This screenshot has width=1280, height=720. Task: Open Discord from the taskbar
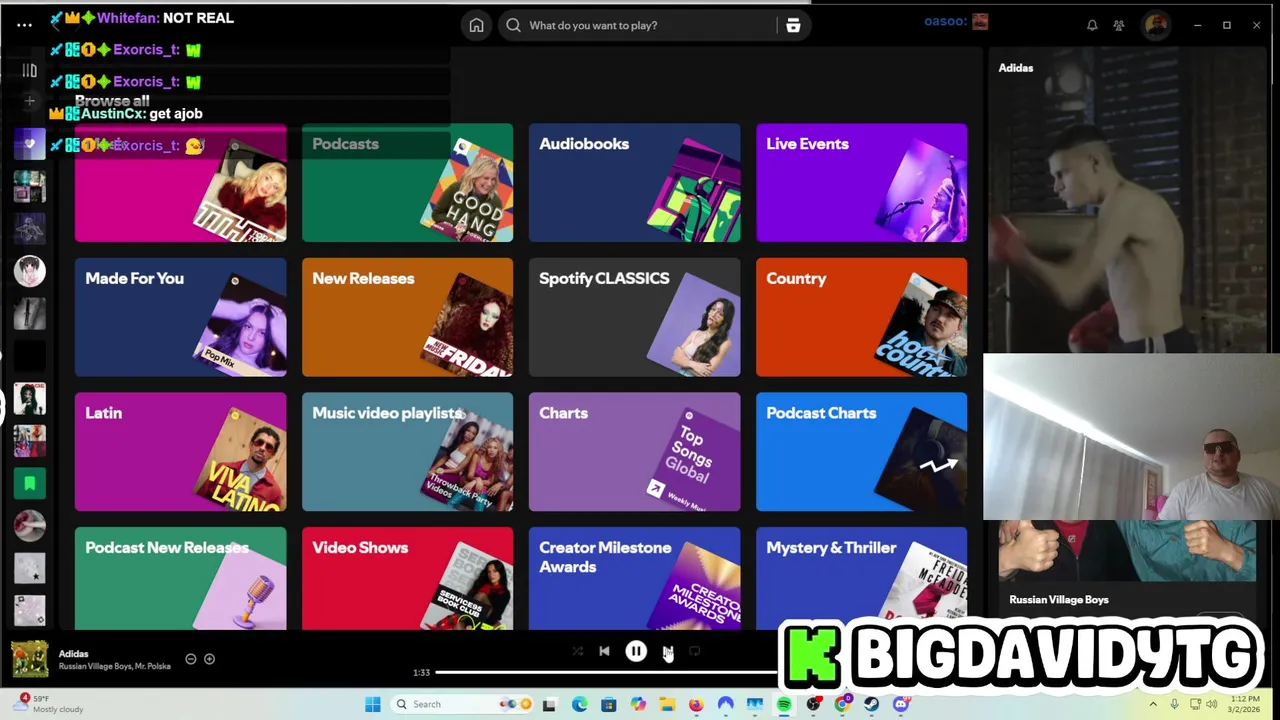[901, 704]
